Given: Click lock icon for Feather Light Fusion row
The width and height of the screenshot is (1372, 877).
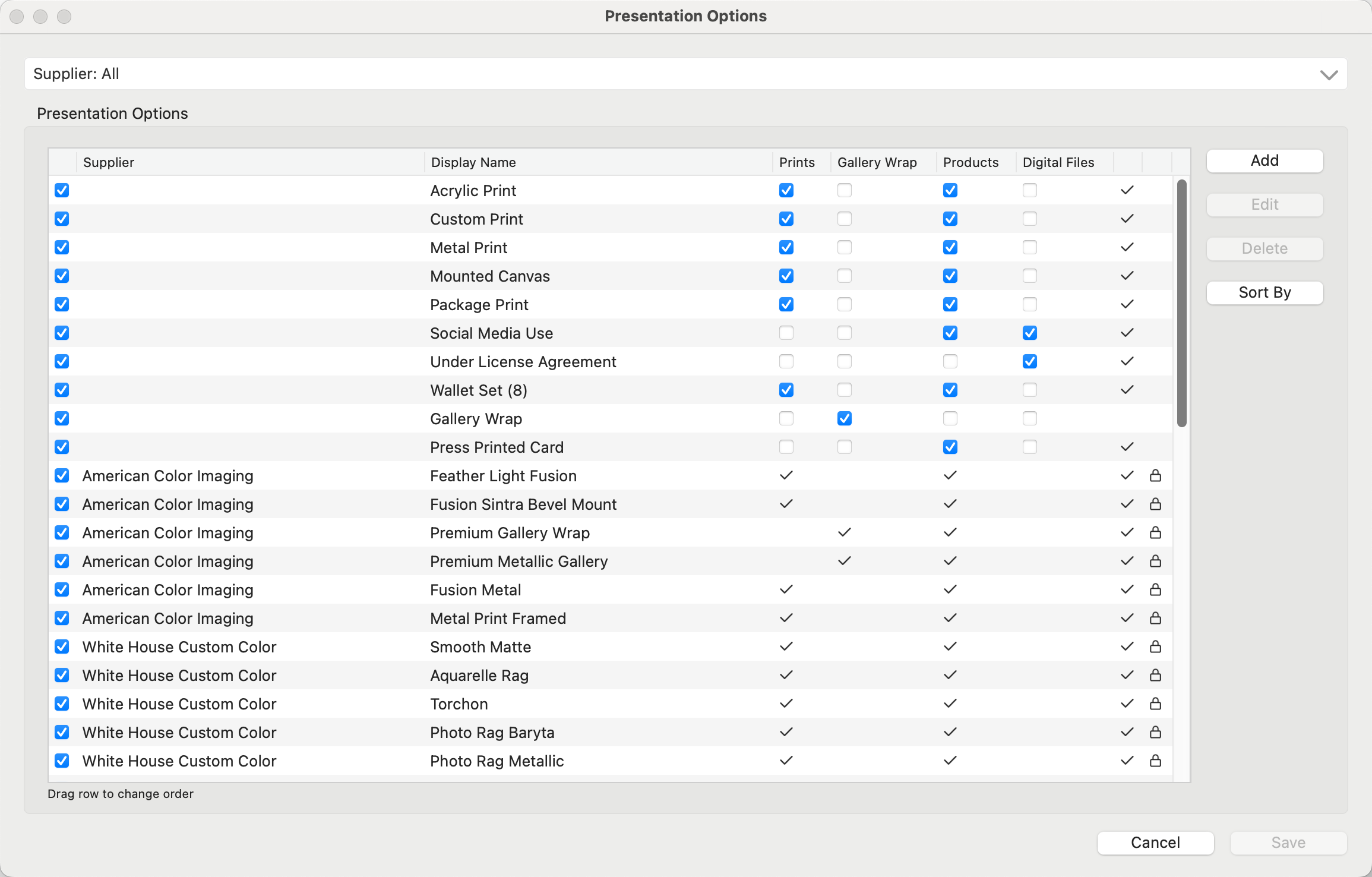Looking at the screenshot, I should pos(1155,475).
